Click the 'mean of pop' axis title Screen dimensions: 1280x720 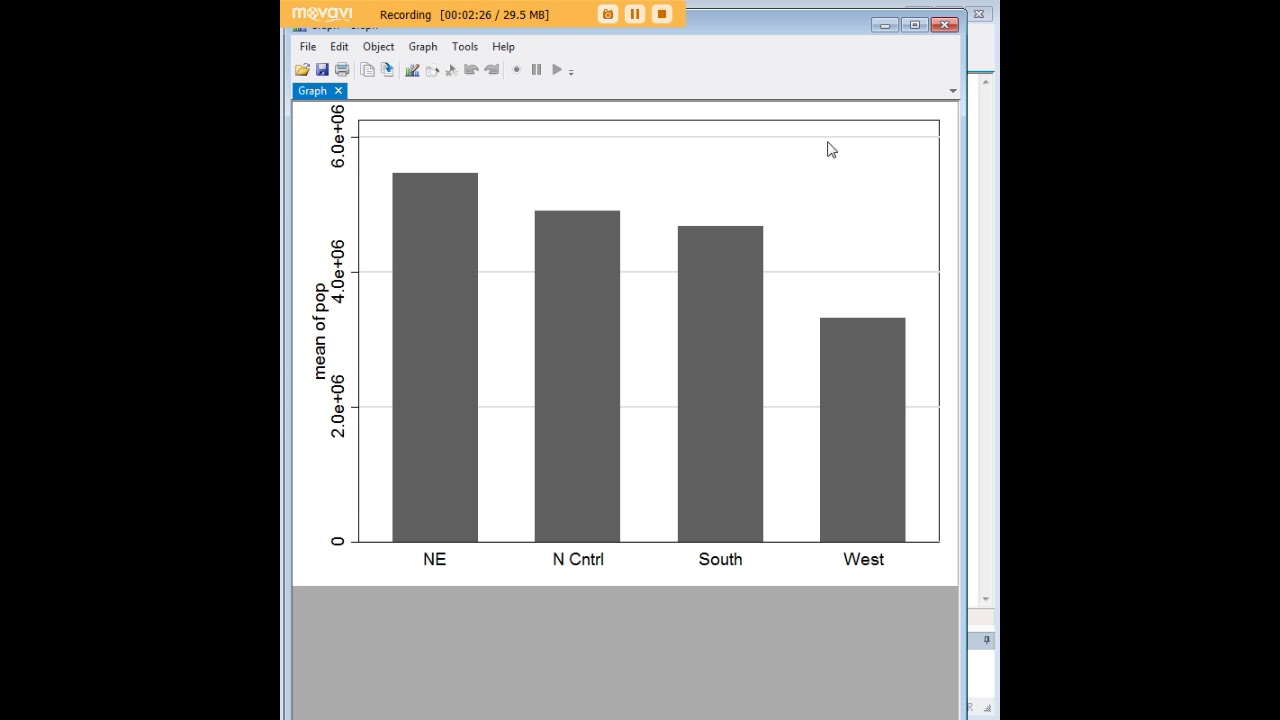320,331
